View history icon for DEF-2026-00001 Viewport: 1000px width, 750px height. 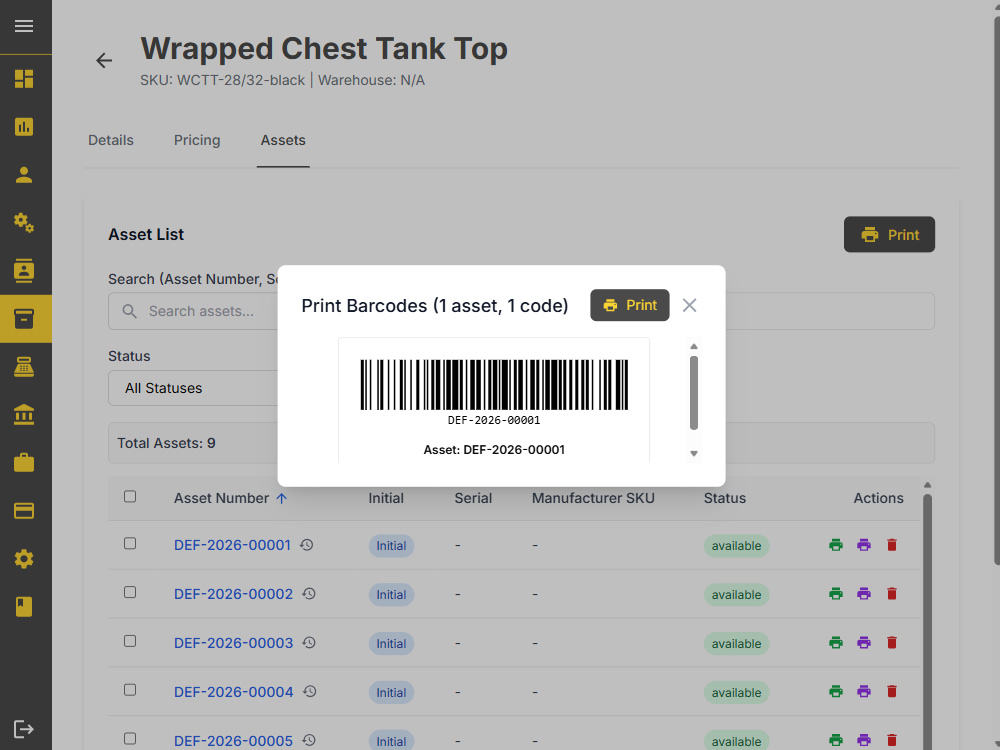pyautogui.click(x=307, y=545)
